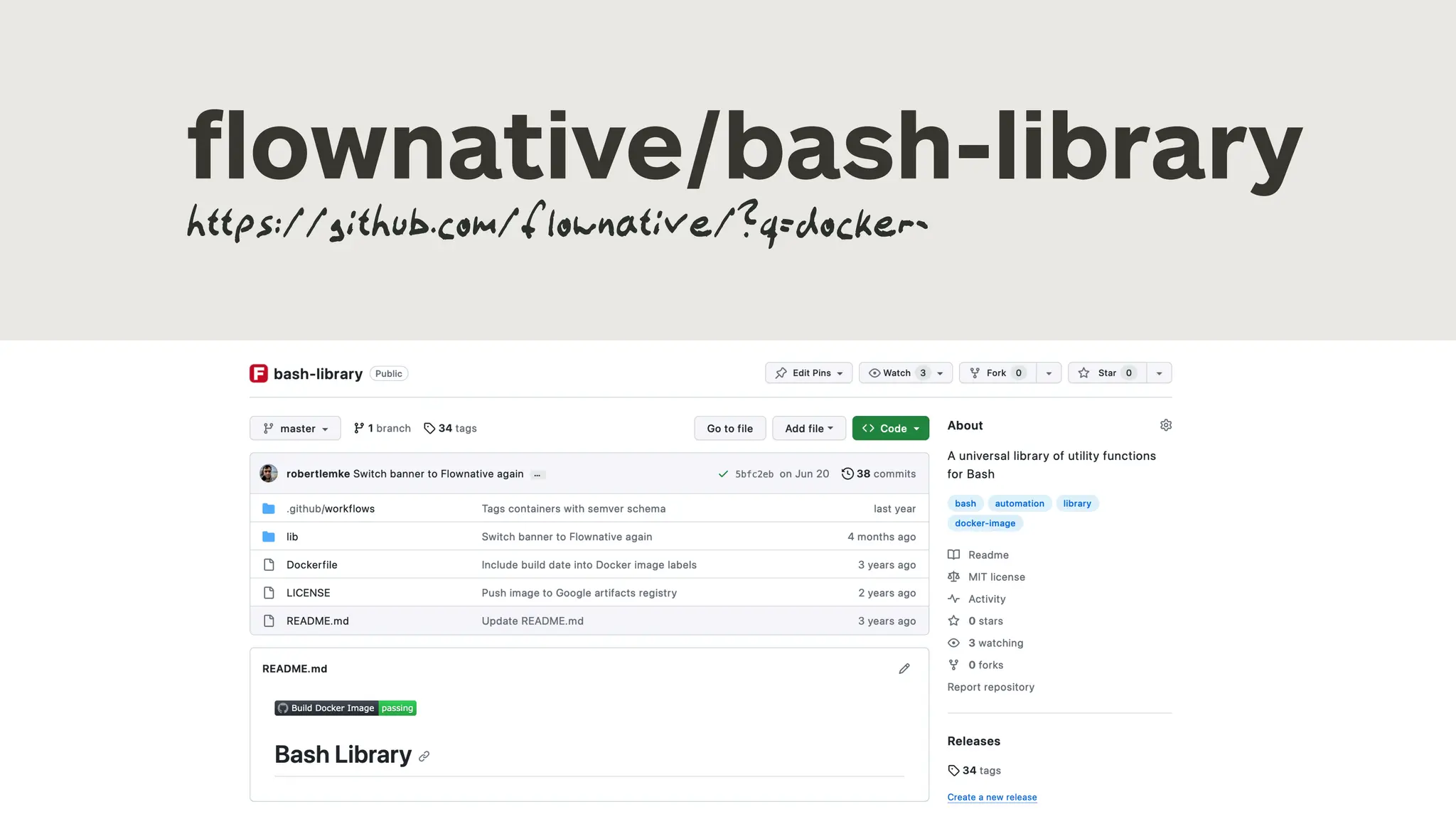Open README.md in the file list
Screen dimensions: 1456x819
point(318,621)
